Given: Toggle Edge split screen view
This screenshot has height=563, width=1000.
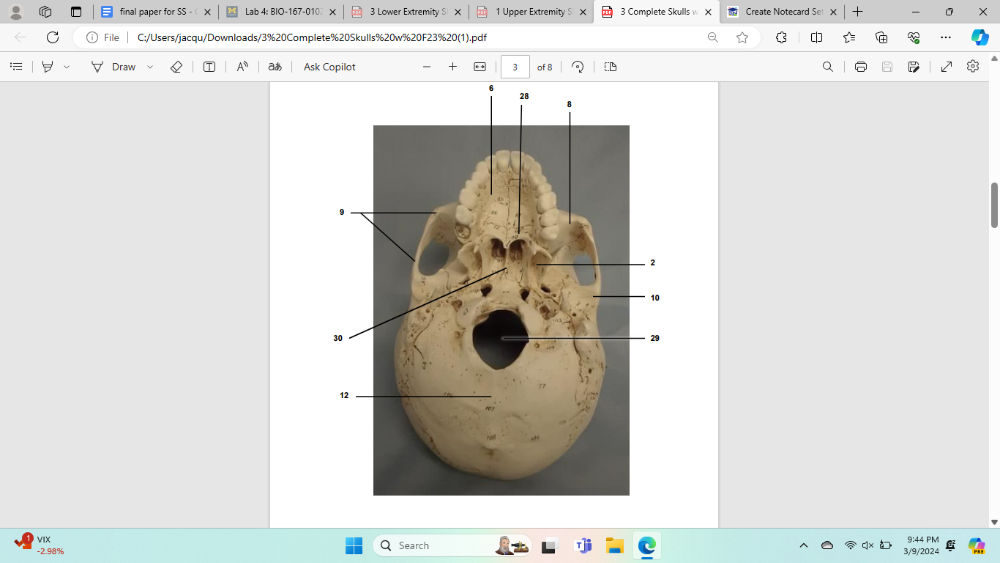Looking at the screenshot, I should click(x=816, y=37).
